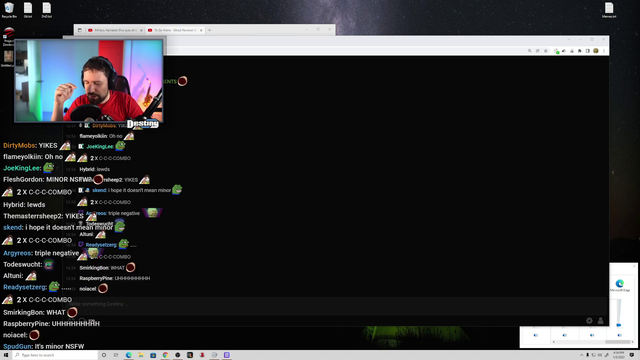Click the share page icon in address bar

(538, 51)
